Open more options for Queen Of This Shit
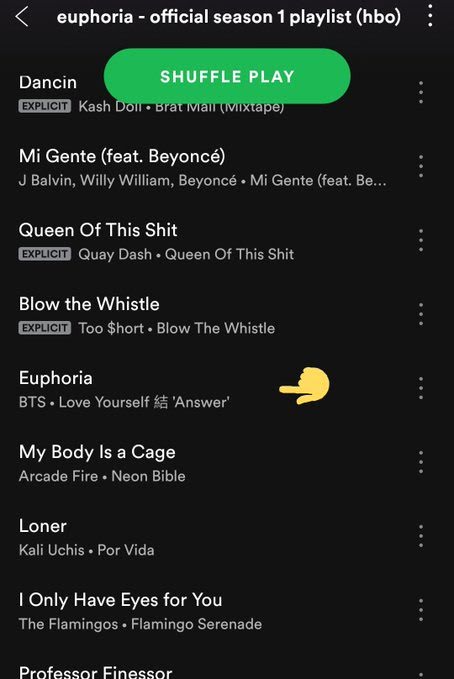 pyautogui.click(x=421, y=240)
